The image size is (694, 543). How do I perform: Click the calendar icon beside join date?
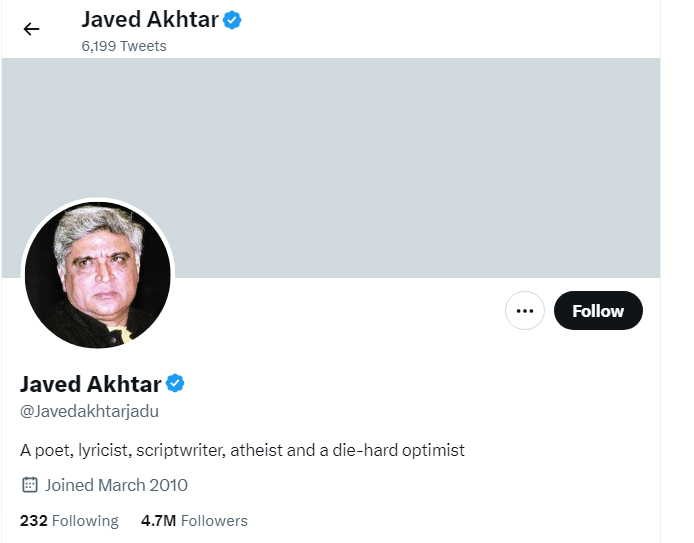[x=30, y=485]
